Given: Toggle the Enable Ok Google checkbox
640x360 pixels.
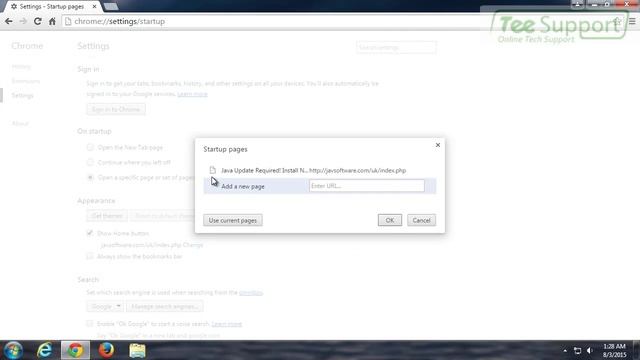Looking at the screenshot, I should tap(90, 324).
